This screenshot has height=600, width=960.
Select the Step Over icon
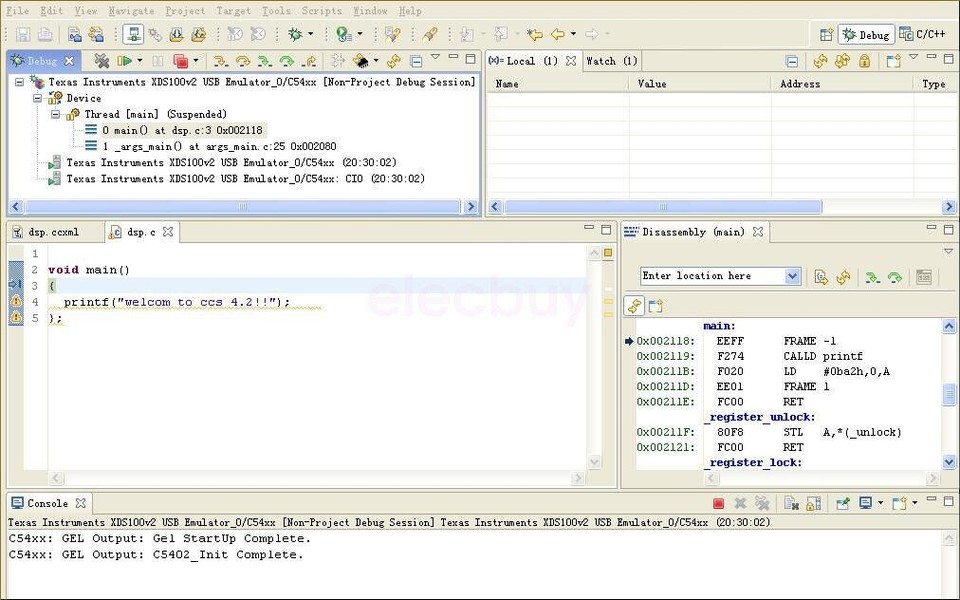pos(247,62)
